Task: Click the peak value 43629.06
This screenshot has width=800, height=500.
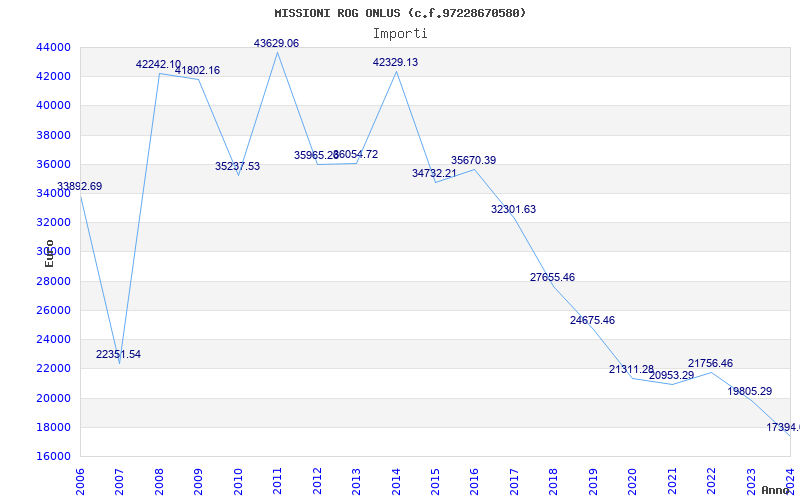Action: pyautogui.click(x=277, y=43)
